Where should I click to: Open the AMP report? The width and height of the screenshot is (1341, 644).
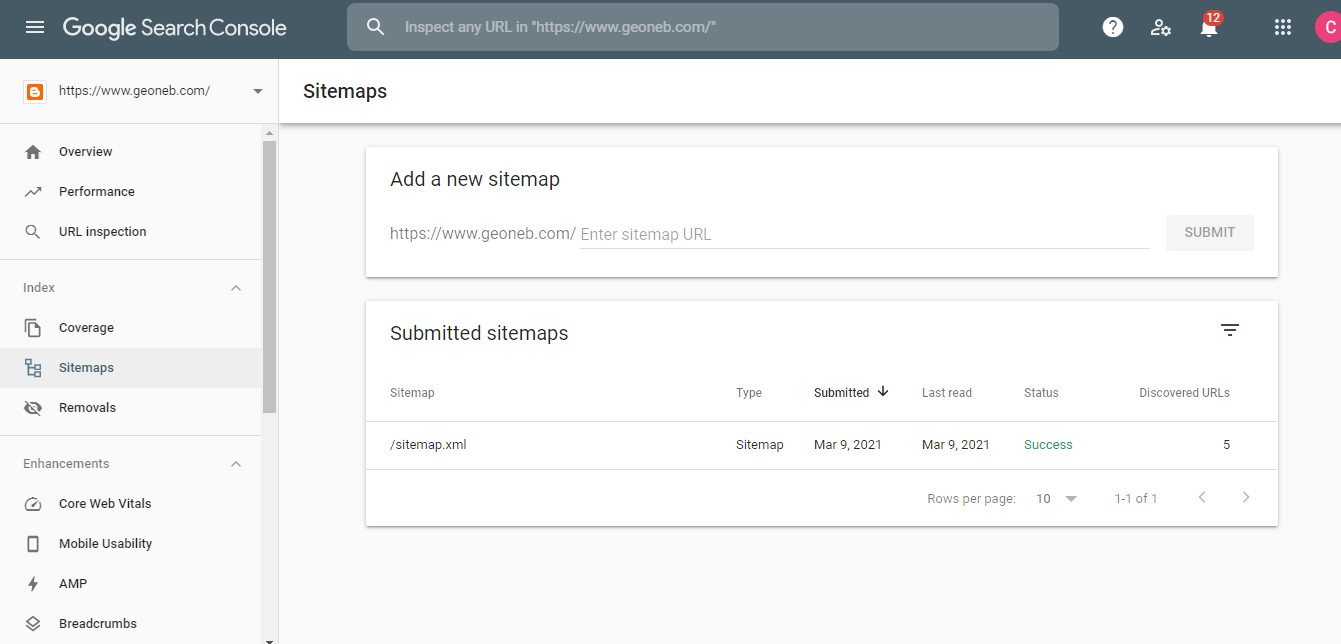[131, 584]
